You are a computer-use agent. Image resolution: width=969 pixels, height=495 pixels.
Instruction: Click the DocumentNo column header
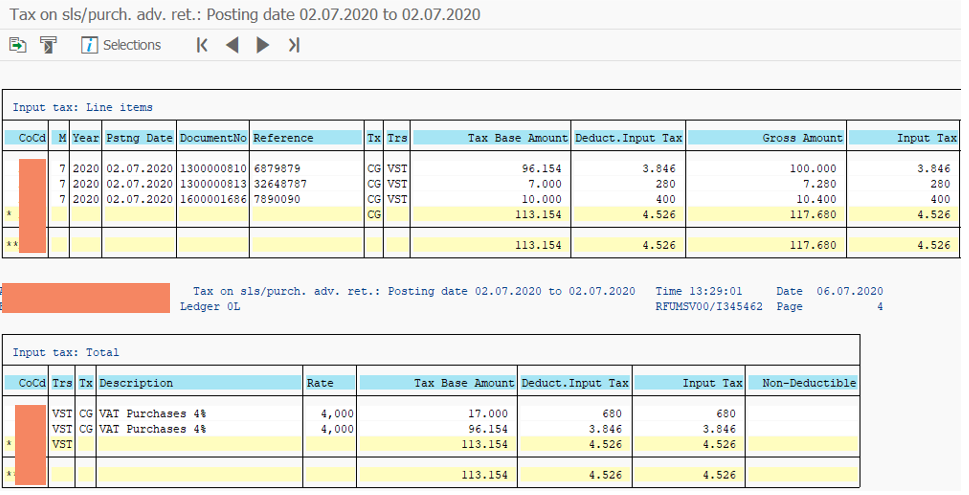213,138
